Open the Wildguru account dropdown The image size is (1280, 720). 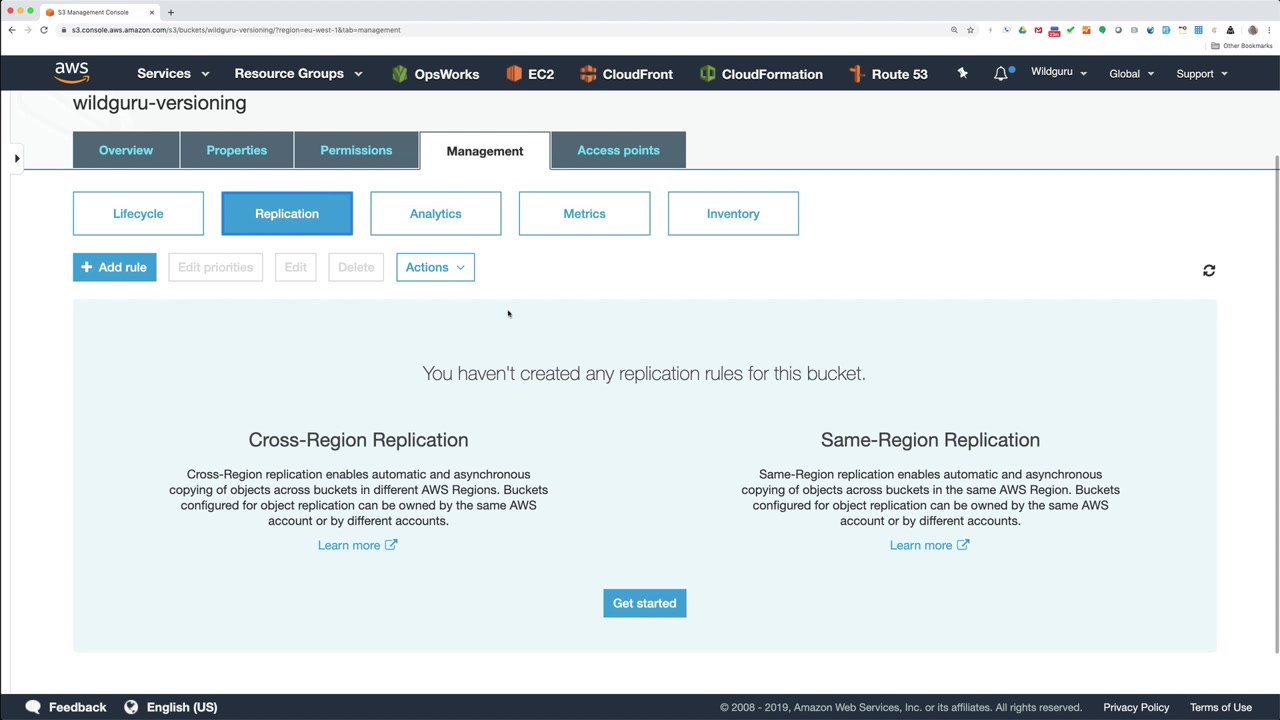click(1059, 73)
